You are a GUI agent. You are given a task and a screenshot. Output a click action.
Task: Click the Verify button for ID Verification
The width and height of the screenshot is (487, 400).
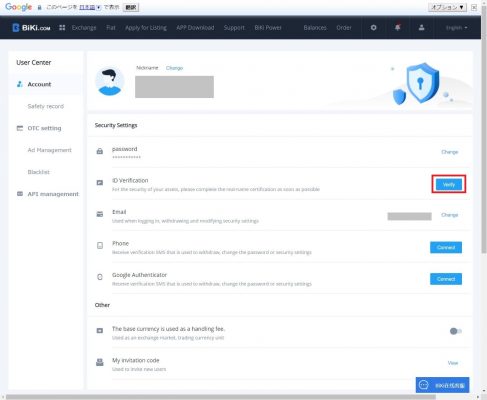click(x=449, y=184)
